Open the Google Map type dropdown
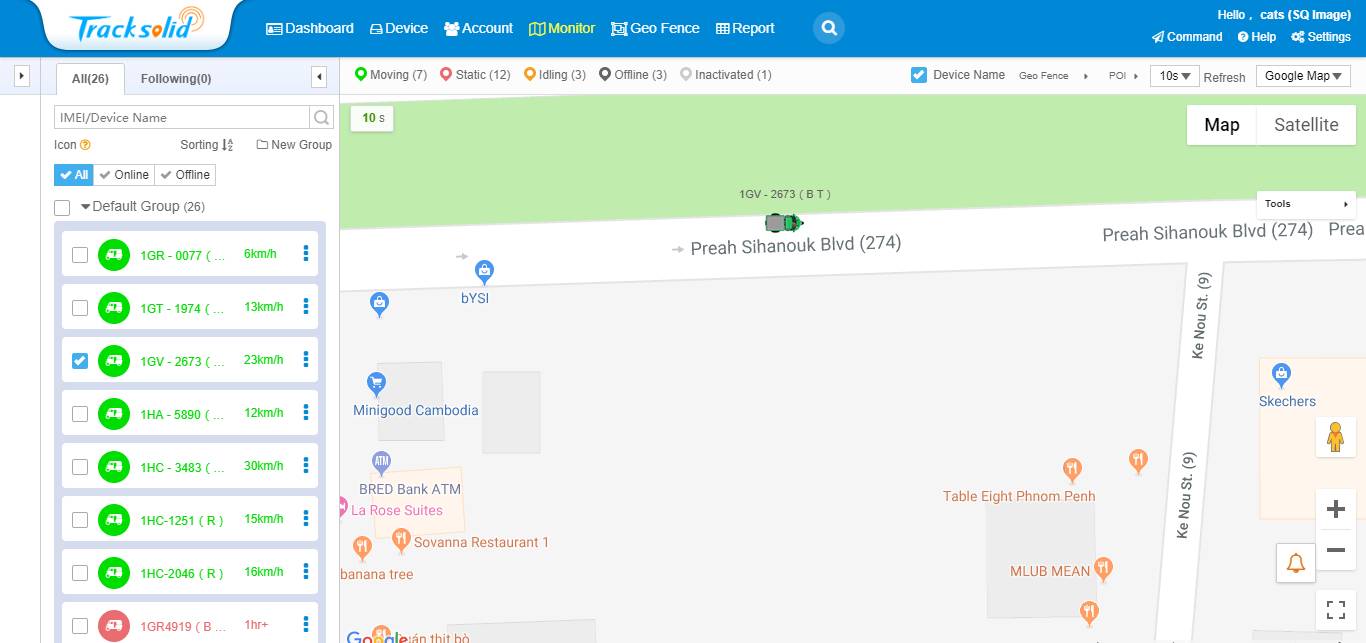This screenshot has width=1366, height=643. [x=1303, y=76]
